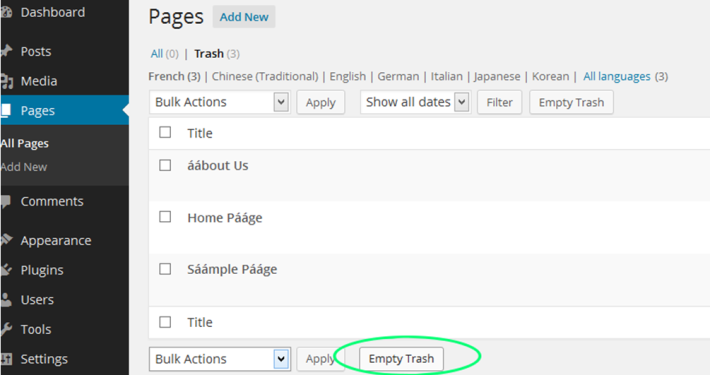Tick the Home Pááge checkbox
The image size is (710, 375).
[165, 217]
